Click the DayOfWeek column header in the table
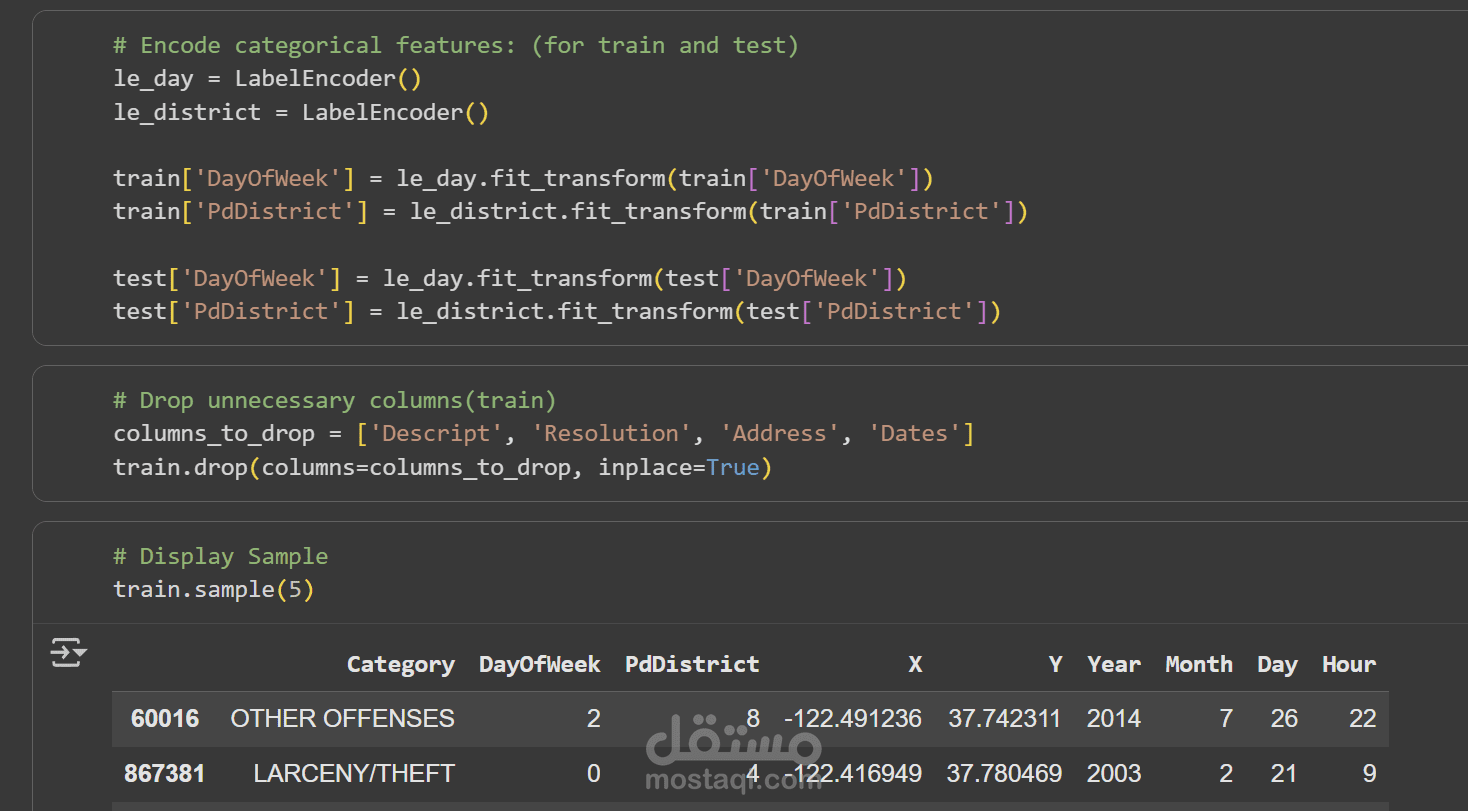This screenshot has height=811, width=1468. 539,665
